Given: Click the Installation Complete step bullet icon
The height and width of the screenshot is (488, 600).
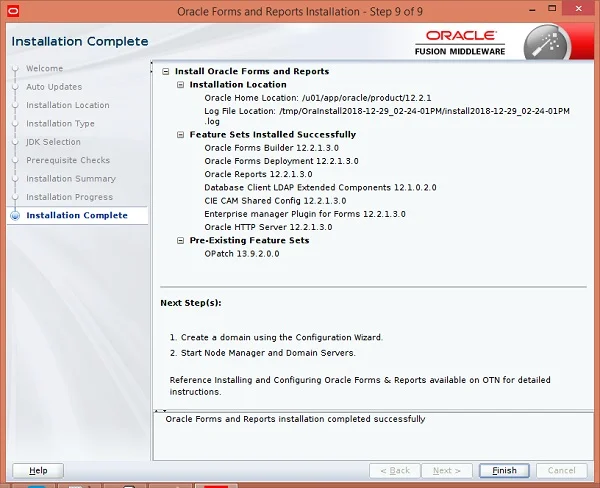Looking at the screenshot, I should pyautogui.click(x=15, y=216).
